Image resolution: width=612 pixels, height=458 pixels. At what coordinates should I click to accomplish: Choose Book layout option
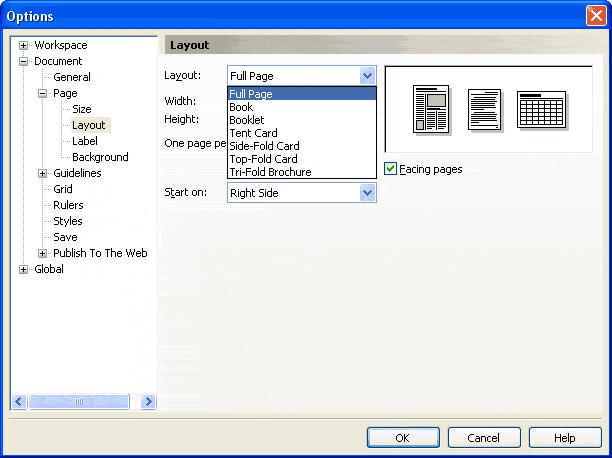click(x=302, y=107)
